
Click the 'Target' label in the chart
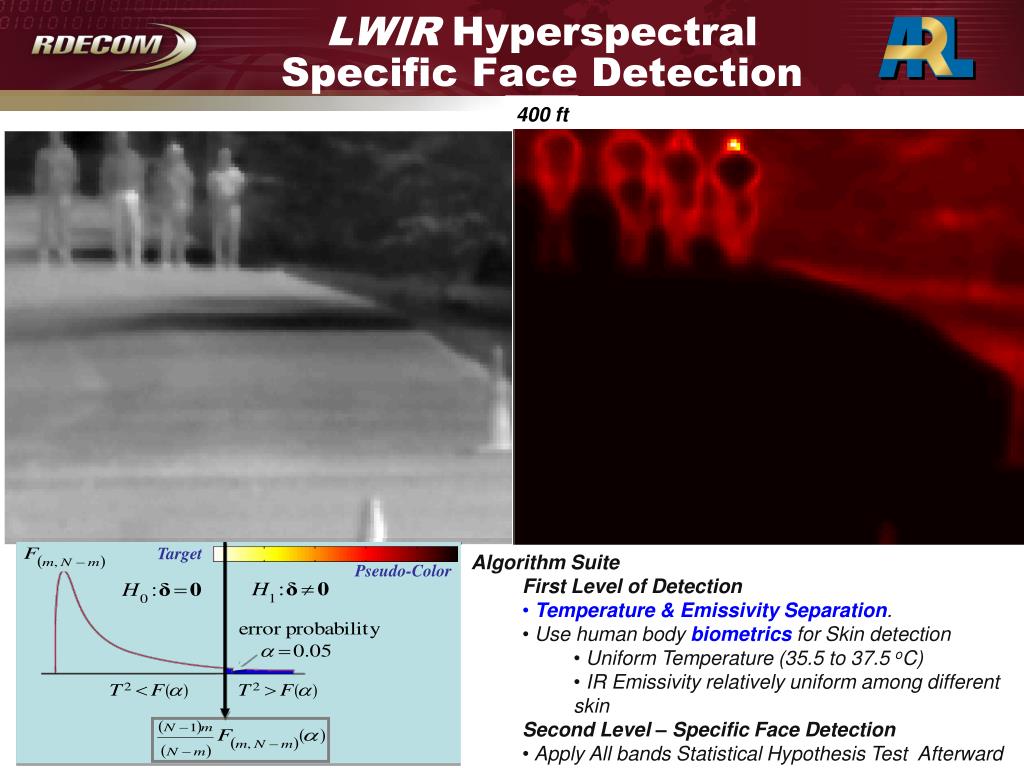180,554
